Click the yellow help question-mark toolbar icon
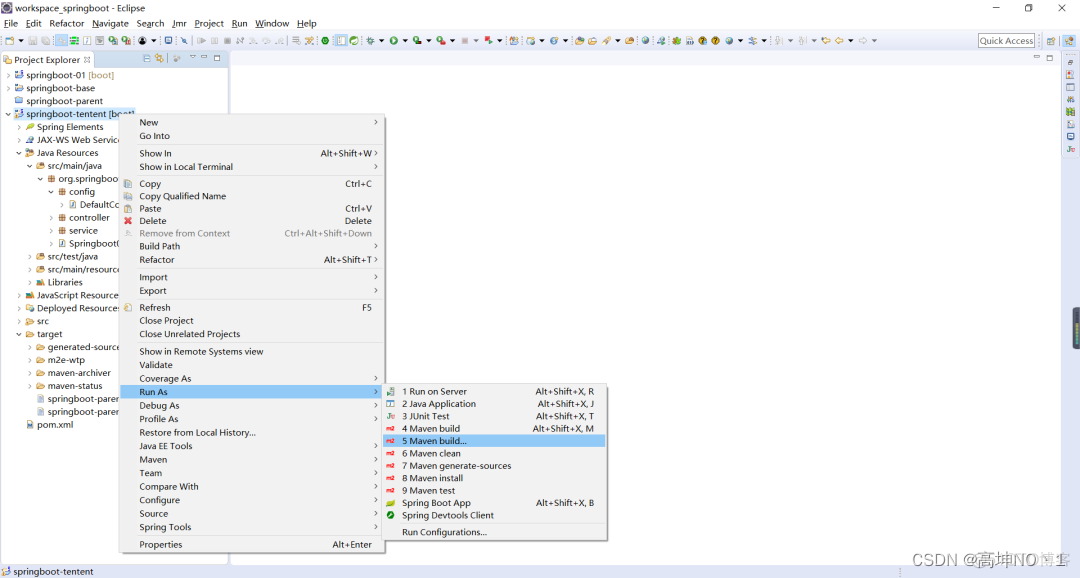The image size is (1080, 578). click(x=716, y=41)
